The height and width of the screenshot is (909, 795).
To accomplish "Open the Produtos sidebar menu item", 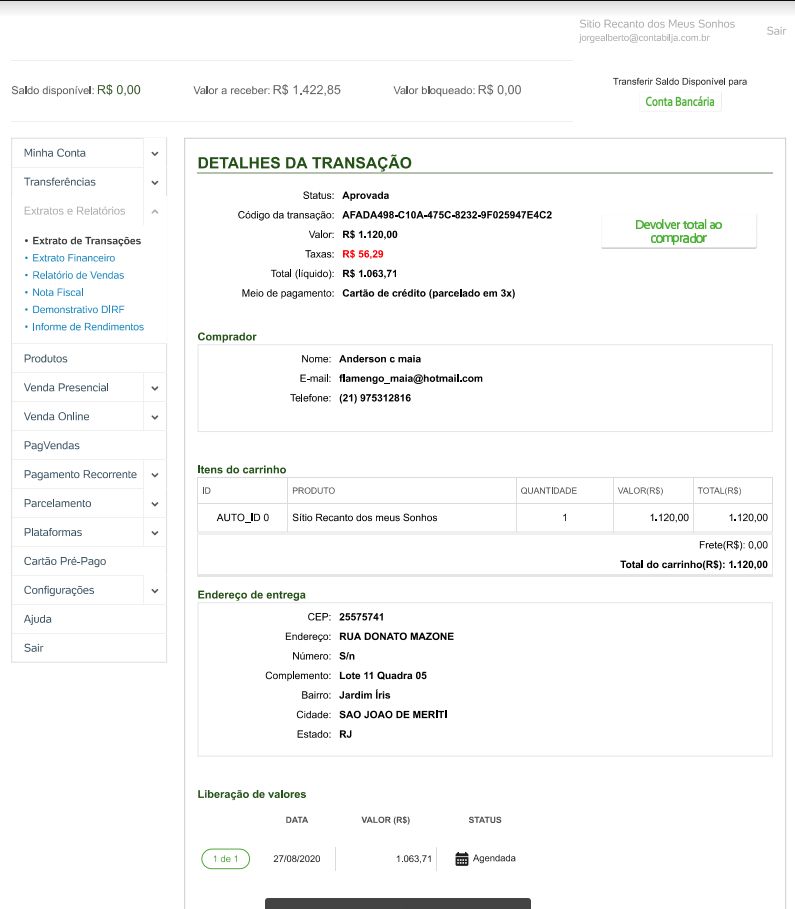I will 46,358.
